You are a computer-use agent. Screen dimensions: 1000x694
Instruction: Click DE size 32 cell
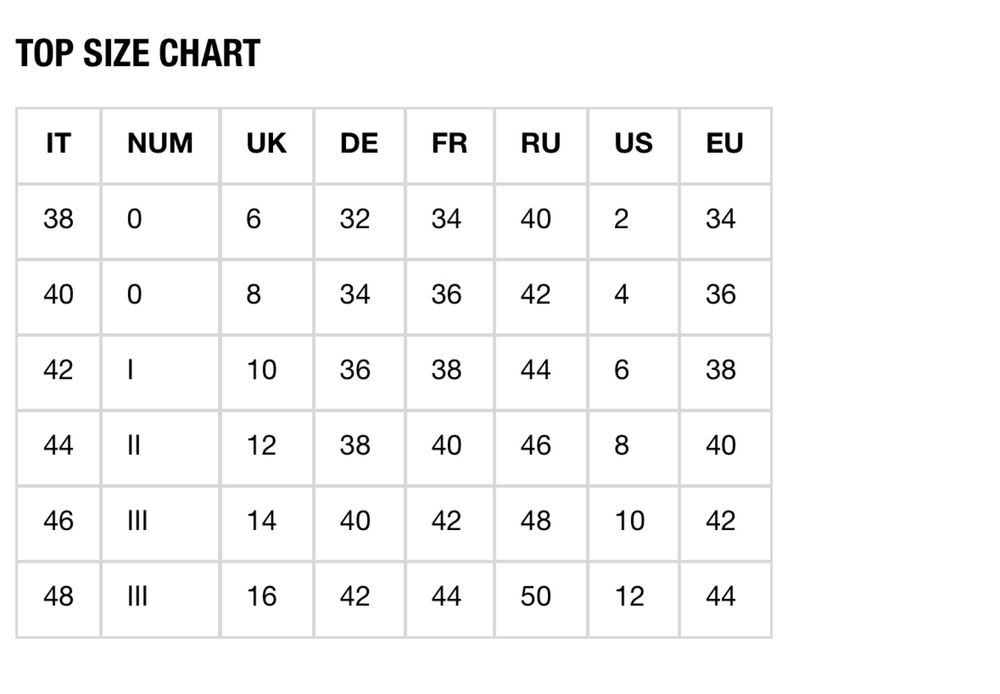pyautogui.click(x=360, y=221)
